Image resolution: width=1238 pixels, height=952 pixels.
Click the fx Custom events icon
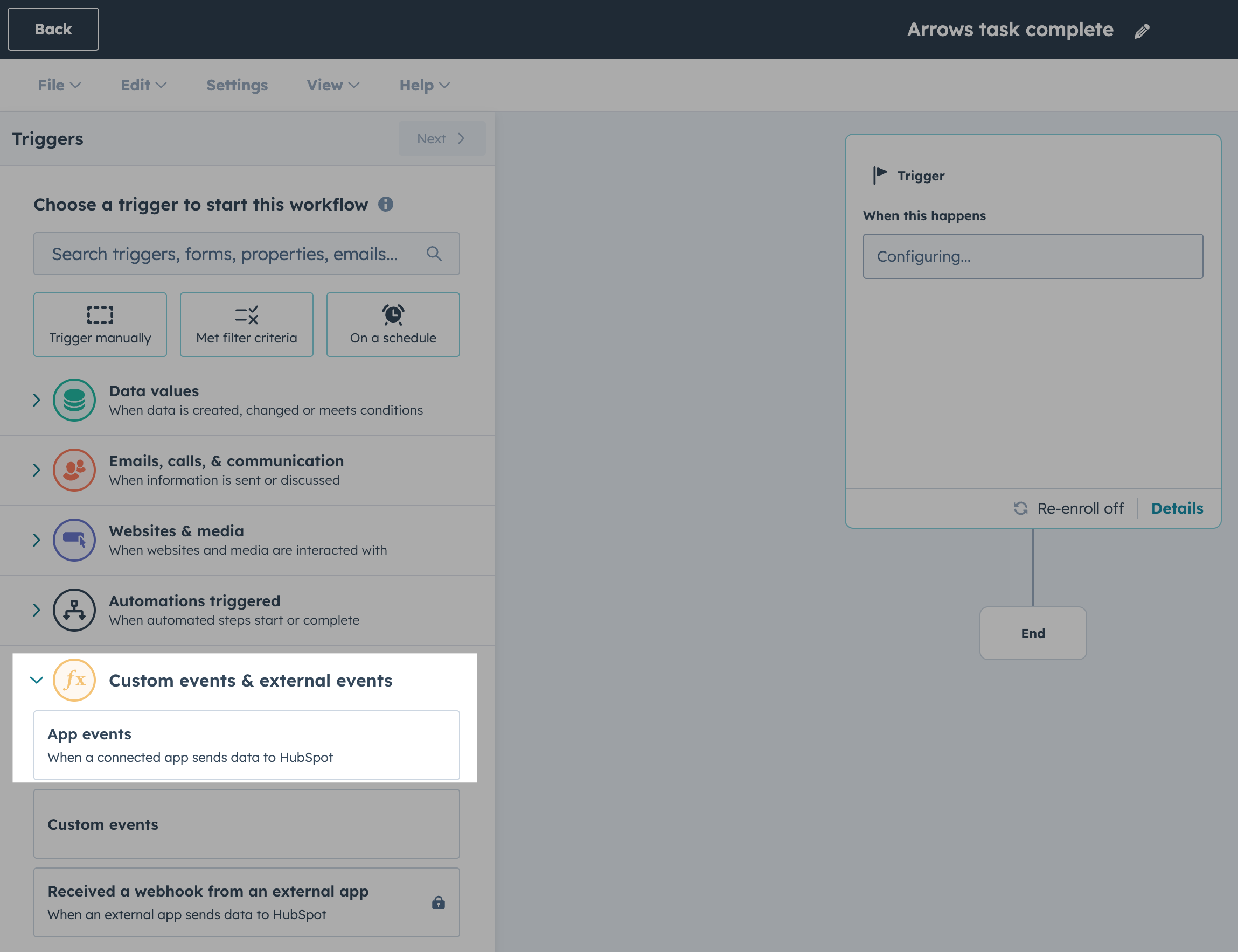pos(74,680)
